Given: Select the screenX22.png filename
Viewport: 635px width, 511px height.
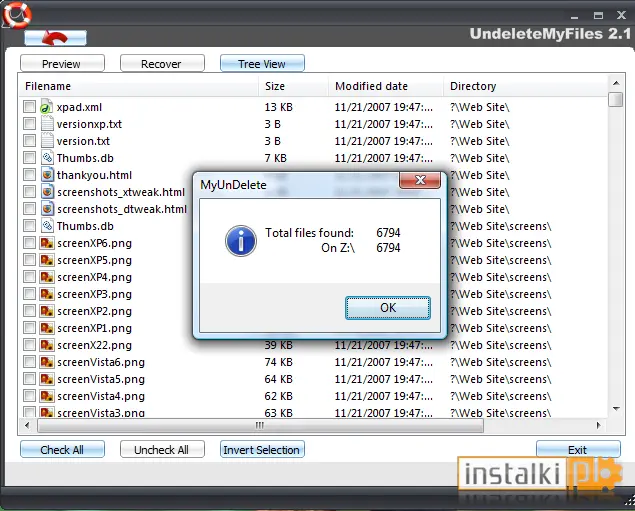Looking at the screenshot, I should coord(94,345).
